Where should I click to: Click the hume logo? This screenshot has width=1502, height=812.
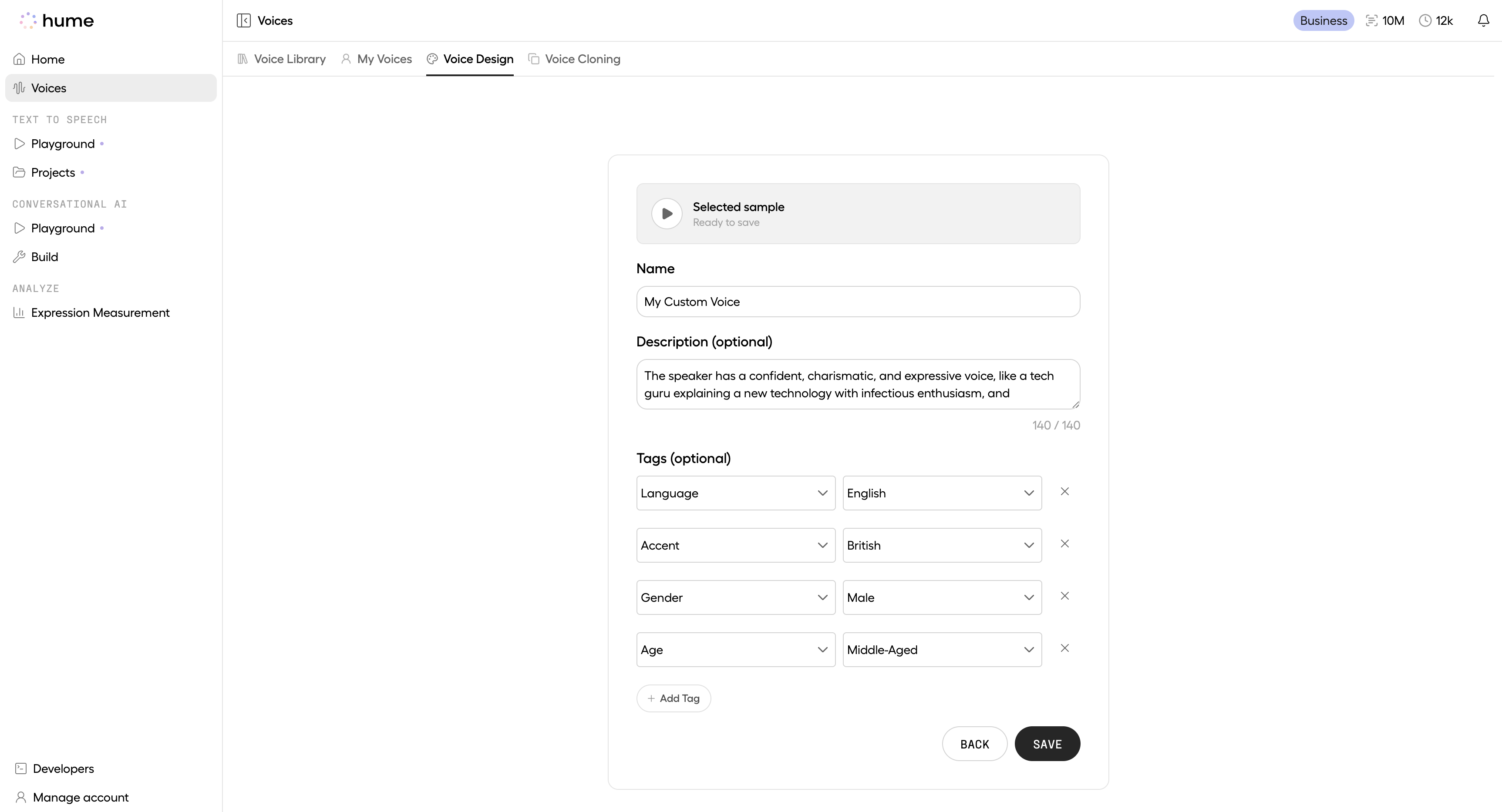tap(57, 20)
